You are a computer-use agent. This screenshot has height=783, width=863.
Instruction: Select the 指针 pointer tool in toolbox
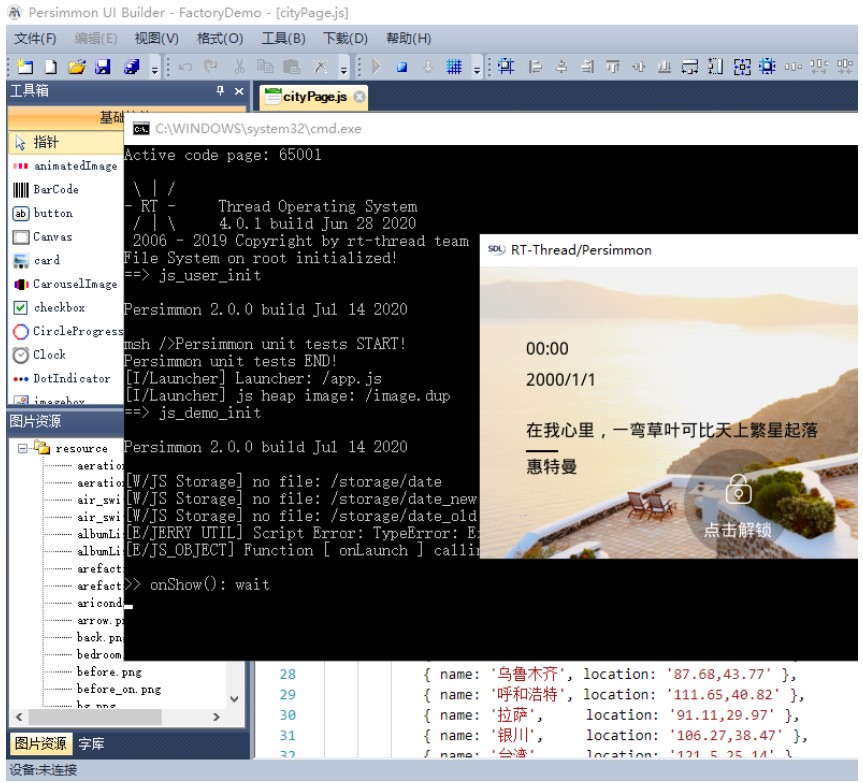[65, 143]
